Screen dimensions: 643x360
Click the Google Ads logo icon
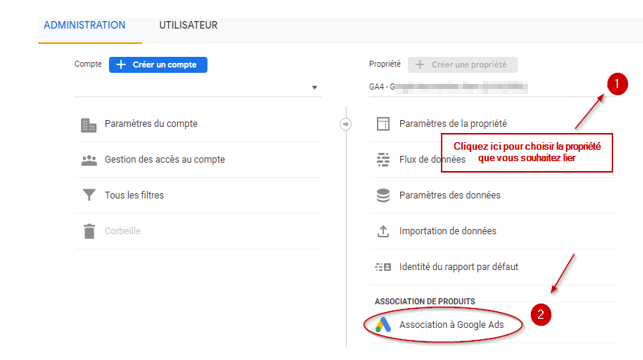click(x=383, y=325)
